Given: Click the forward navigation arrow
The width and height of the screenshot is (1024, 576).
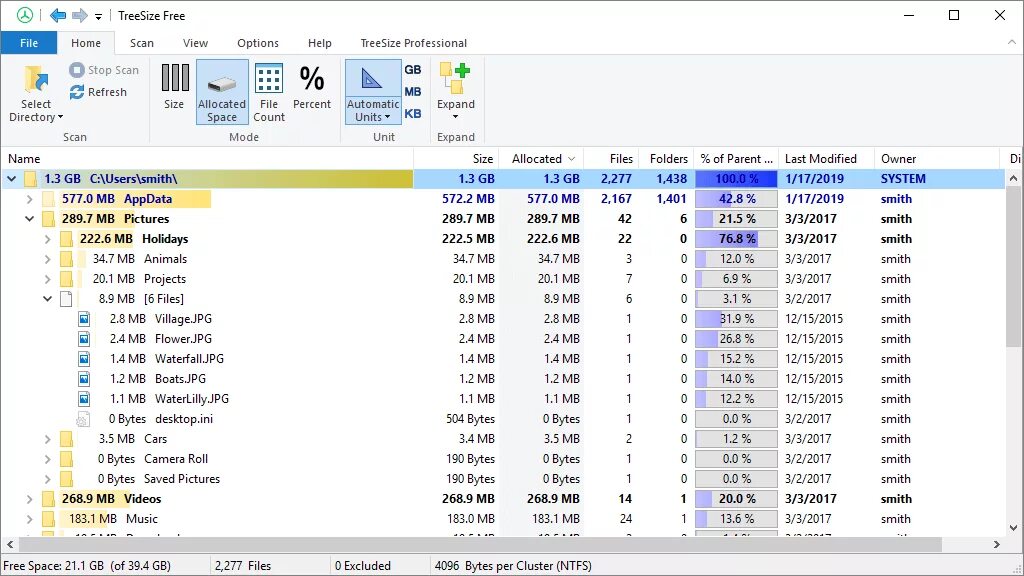Looking at the screenshot, I should coord(80,15).
